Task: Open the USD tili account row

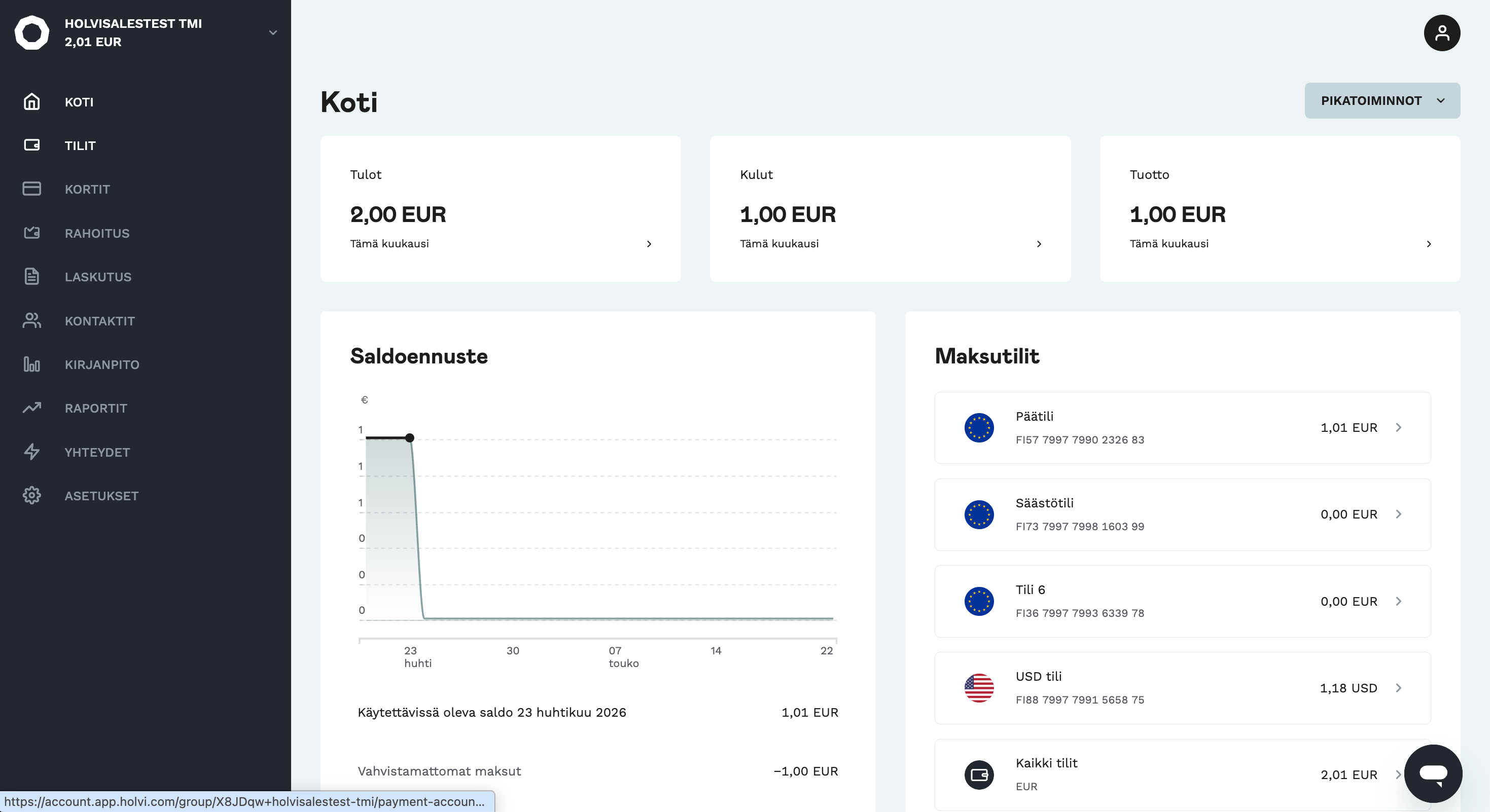Action: (x=1182, y=688)
